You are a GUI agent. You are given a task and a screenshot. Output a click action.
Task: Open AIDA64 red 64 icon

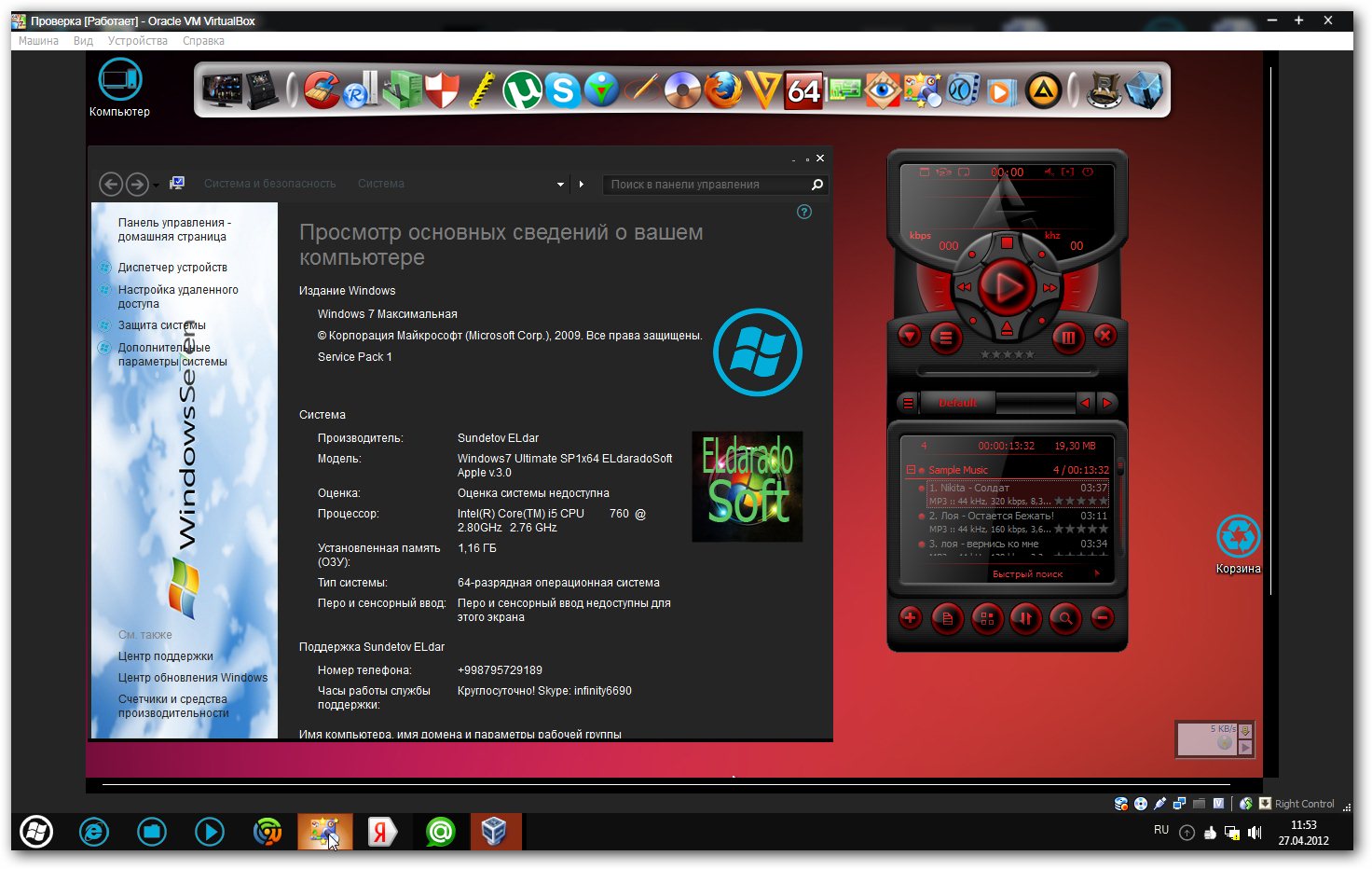[x=803, y=90]
